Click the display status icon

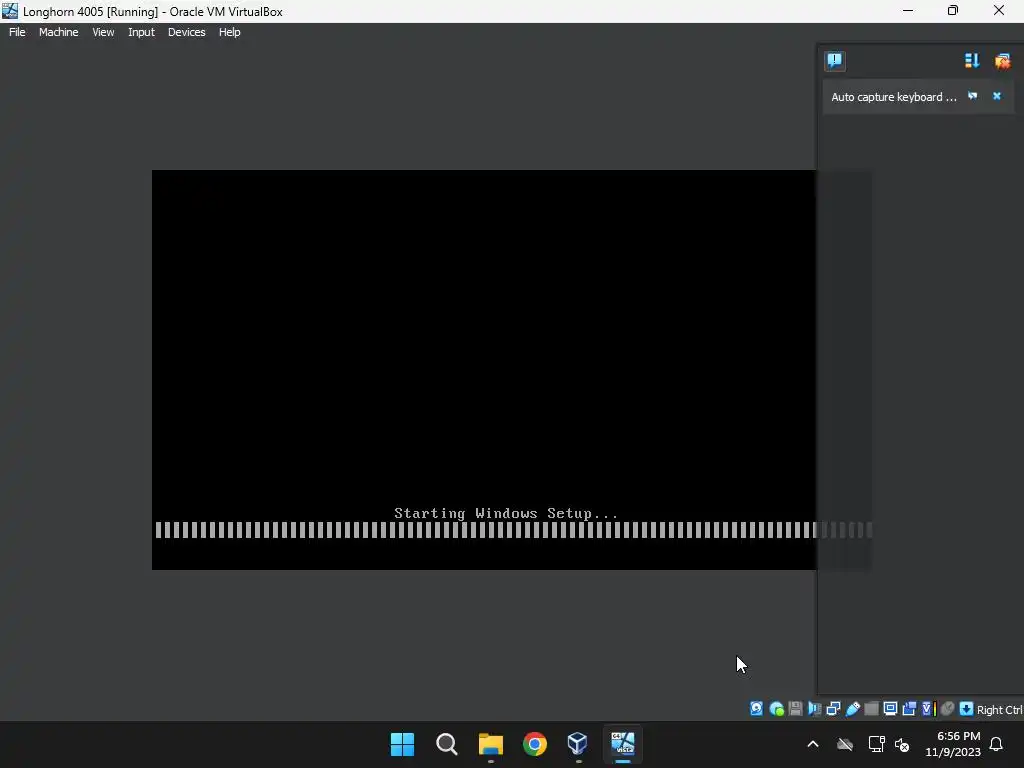coord(890,709)
